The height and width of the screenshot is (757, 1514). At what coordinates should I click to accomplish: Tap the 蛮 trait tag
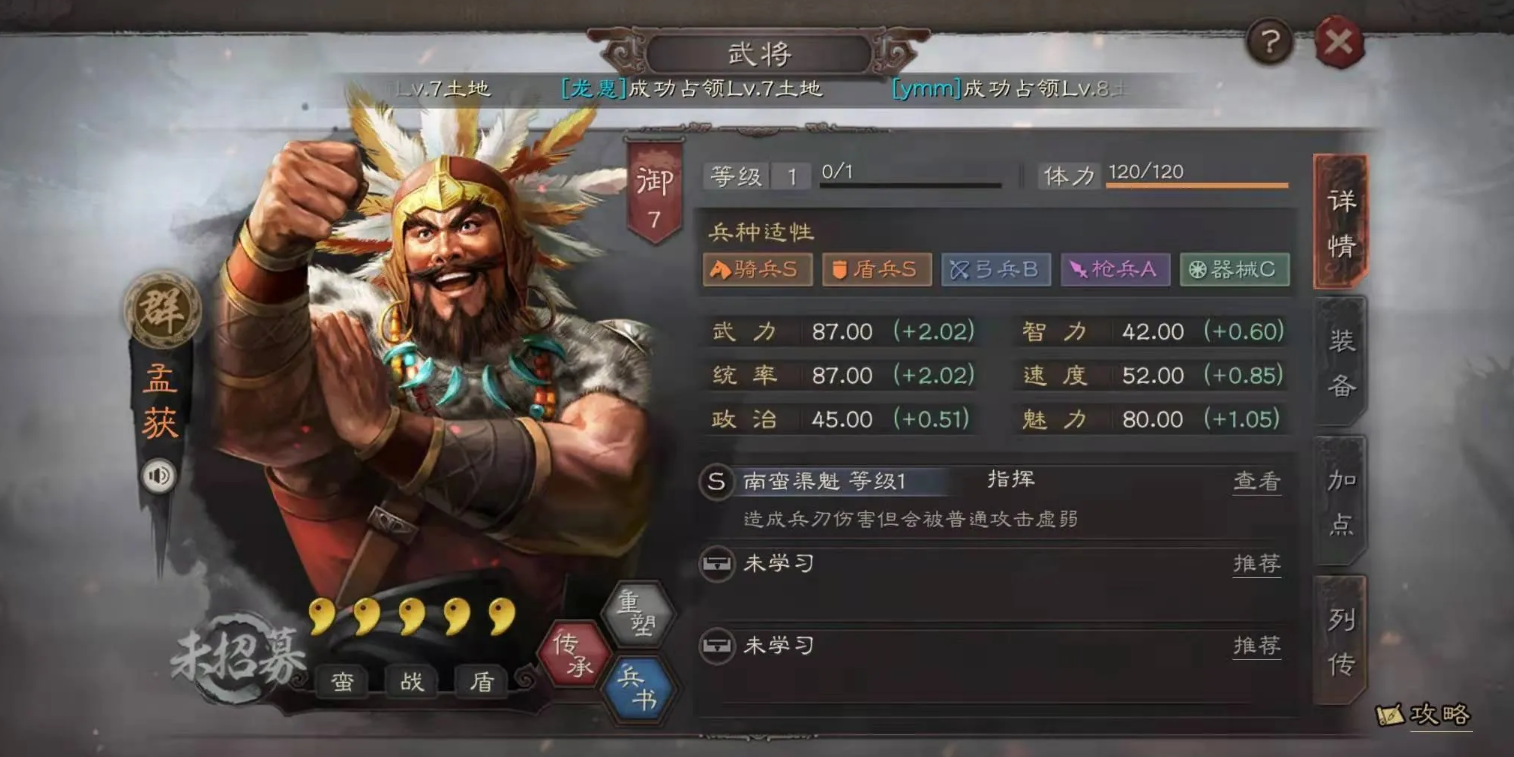click(342, 683)
